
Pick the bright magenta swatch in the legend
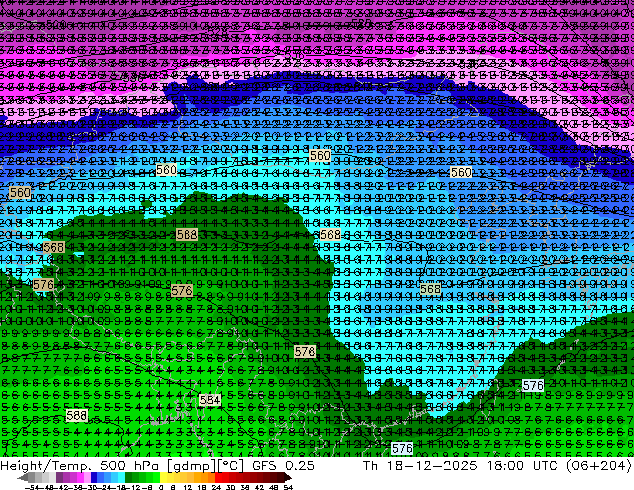80,478
